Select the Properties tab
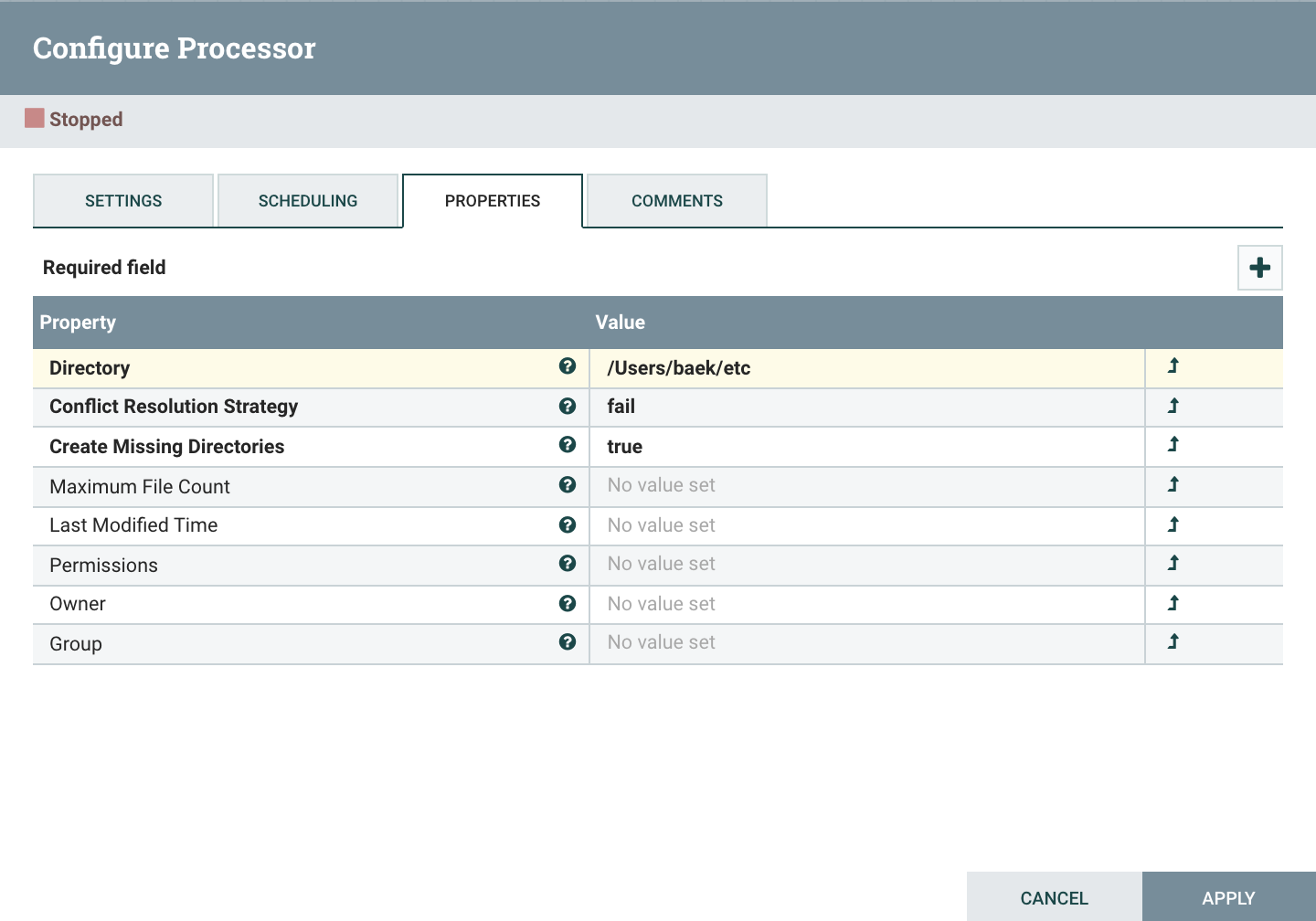 [x=493, y=201]
